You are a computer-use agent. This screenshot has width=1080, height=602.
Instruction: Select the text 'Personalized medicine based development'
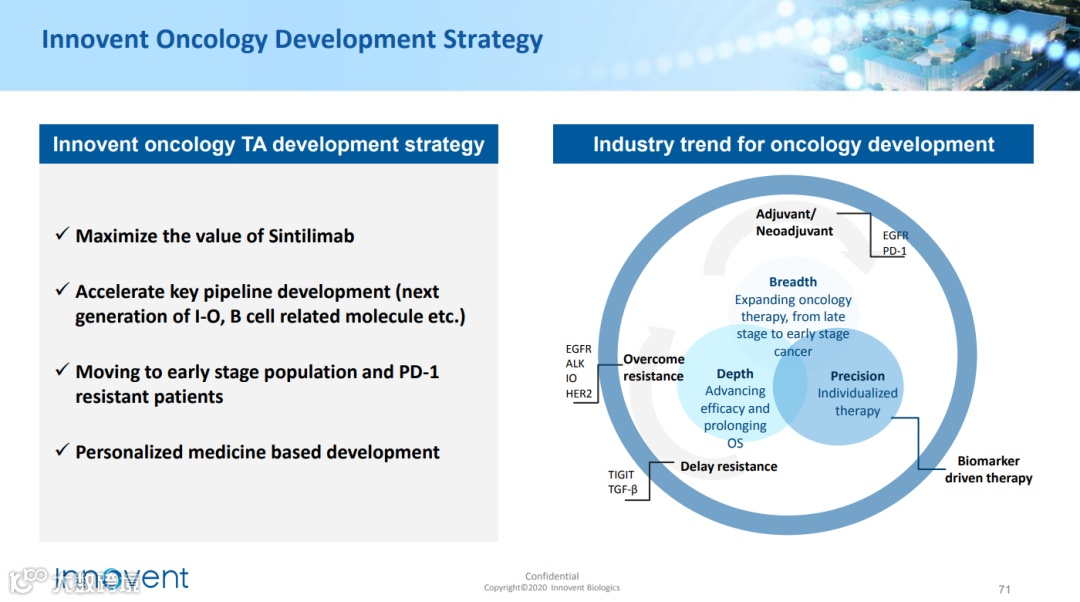coord(257,453)
